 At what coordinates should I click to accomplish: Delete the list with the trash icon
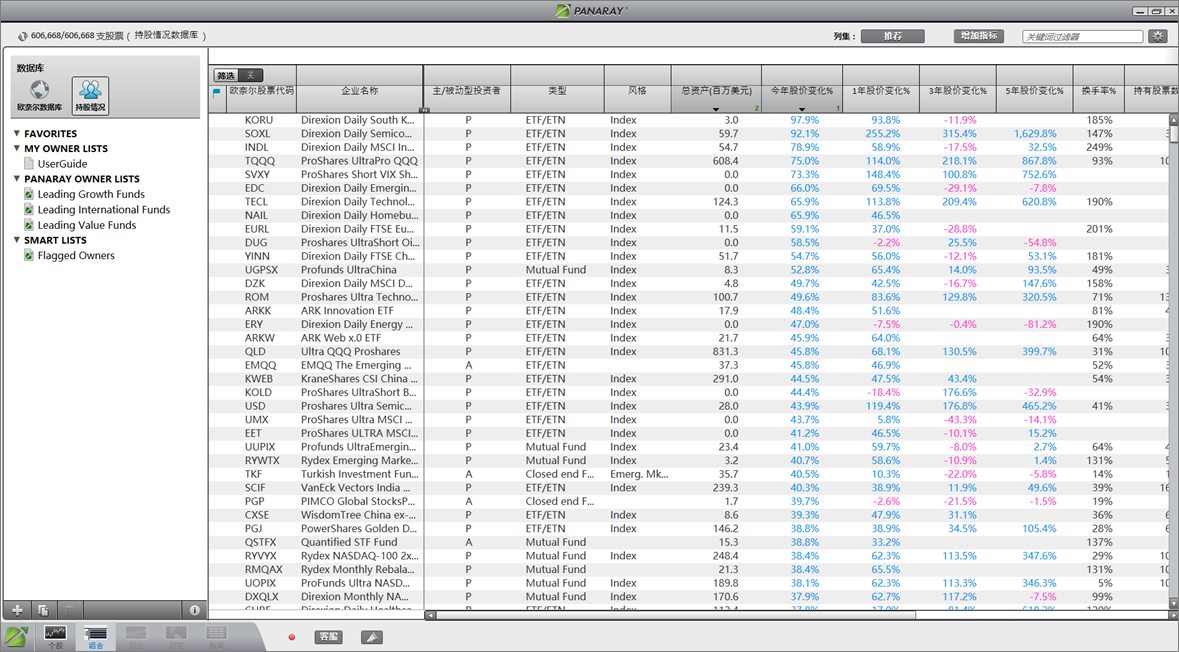[68, 610]
